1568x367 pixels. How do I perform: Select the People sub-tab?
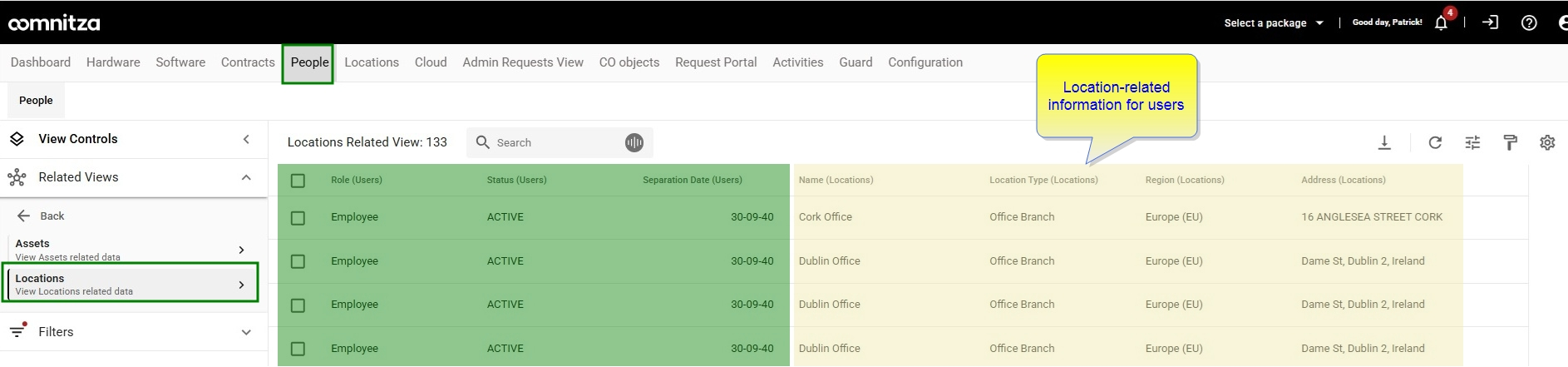(x=36, y=100)
